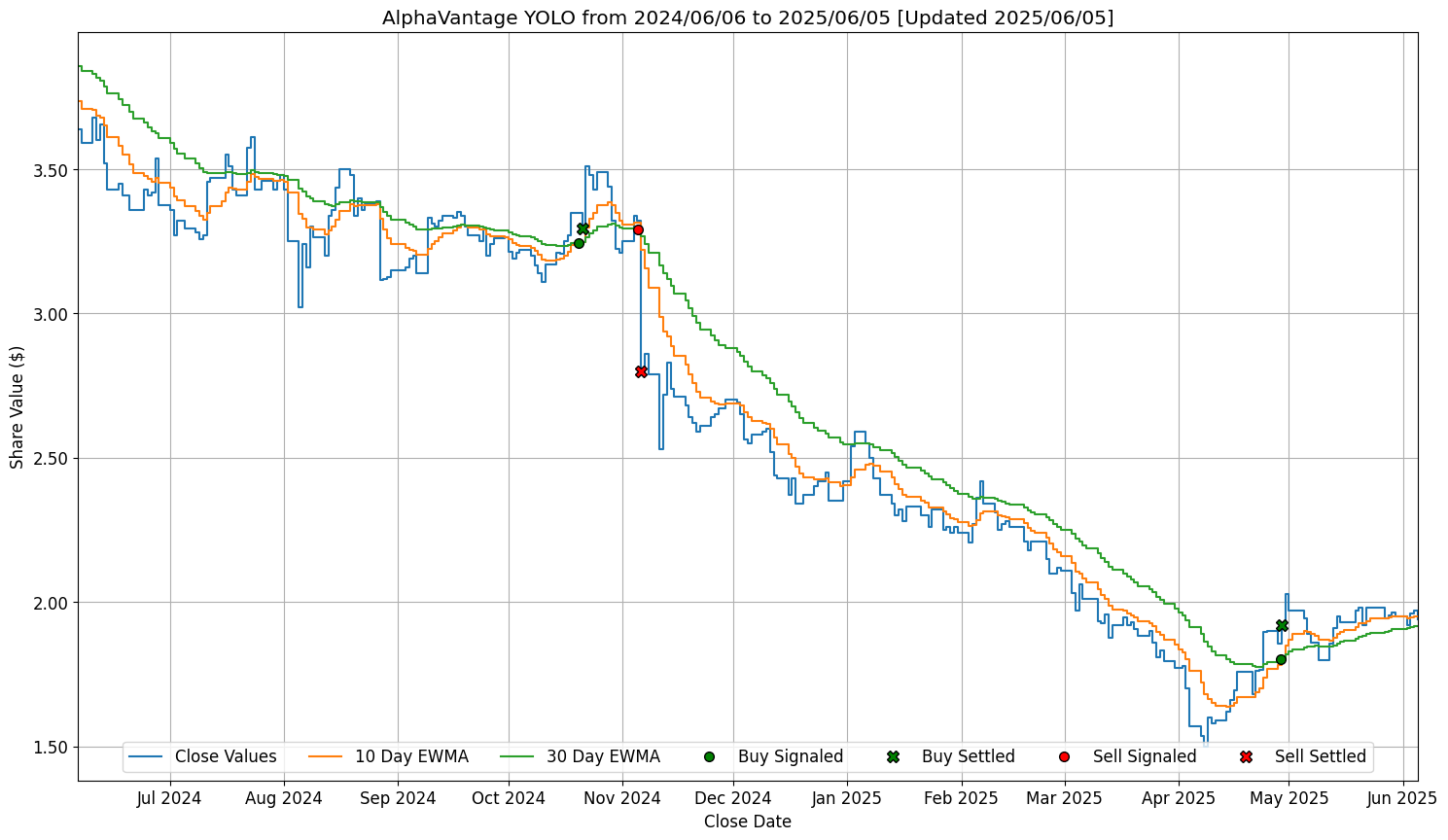Image resolution: width=1448 pixels, height=840 pixels.
Task: Click the 'Mar 2025' x-axis tick label
Action: point(1065,799)
